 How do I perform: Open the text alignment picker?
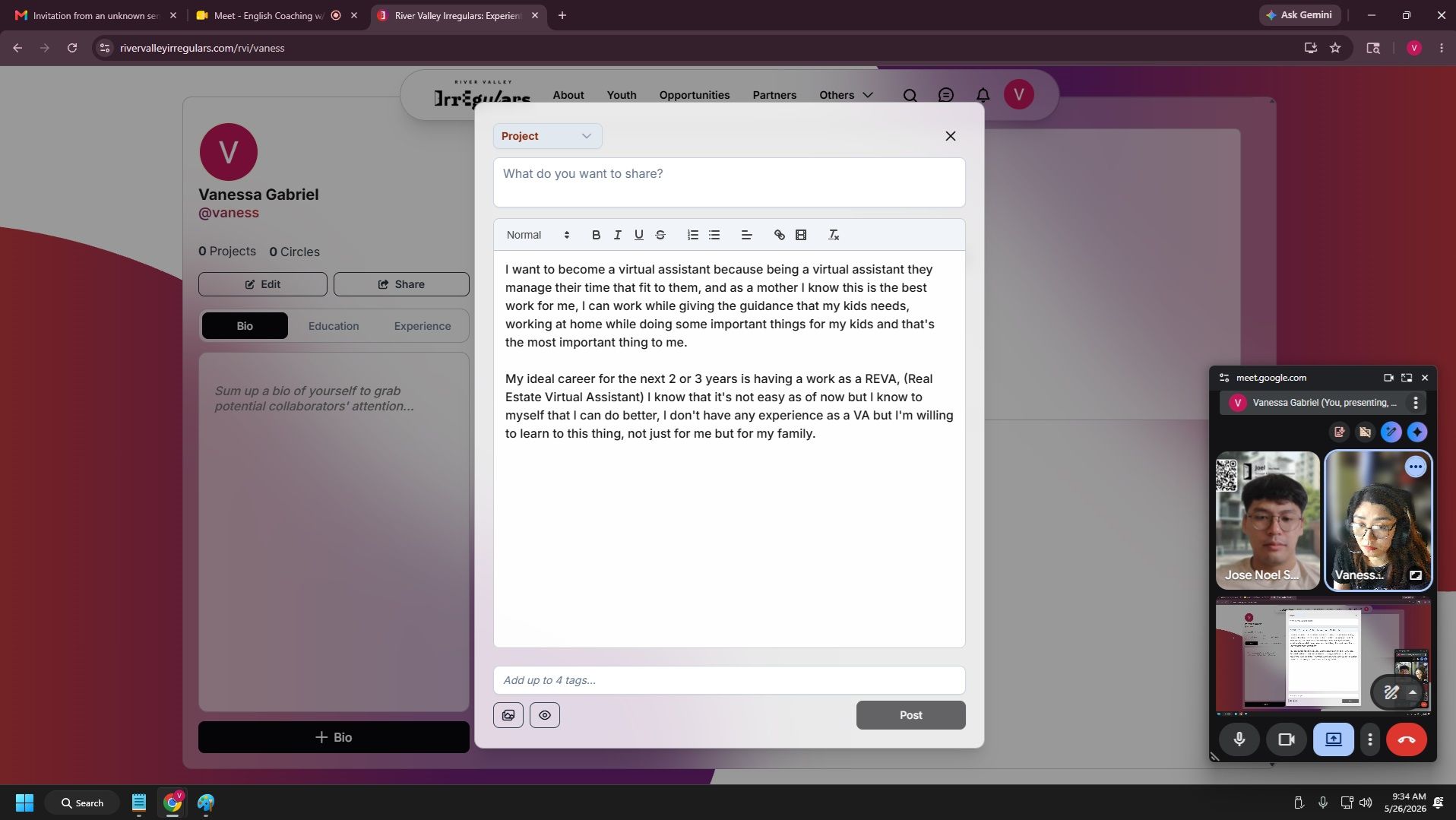(x=746, y=235)
